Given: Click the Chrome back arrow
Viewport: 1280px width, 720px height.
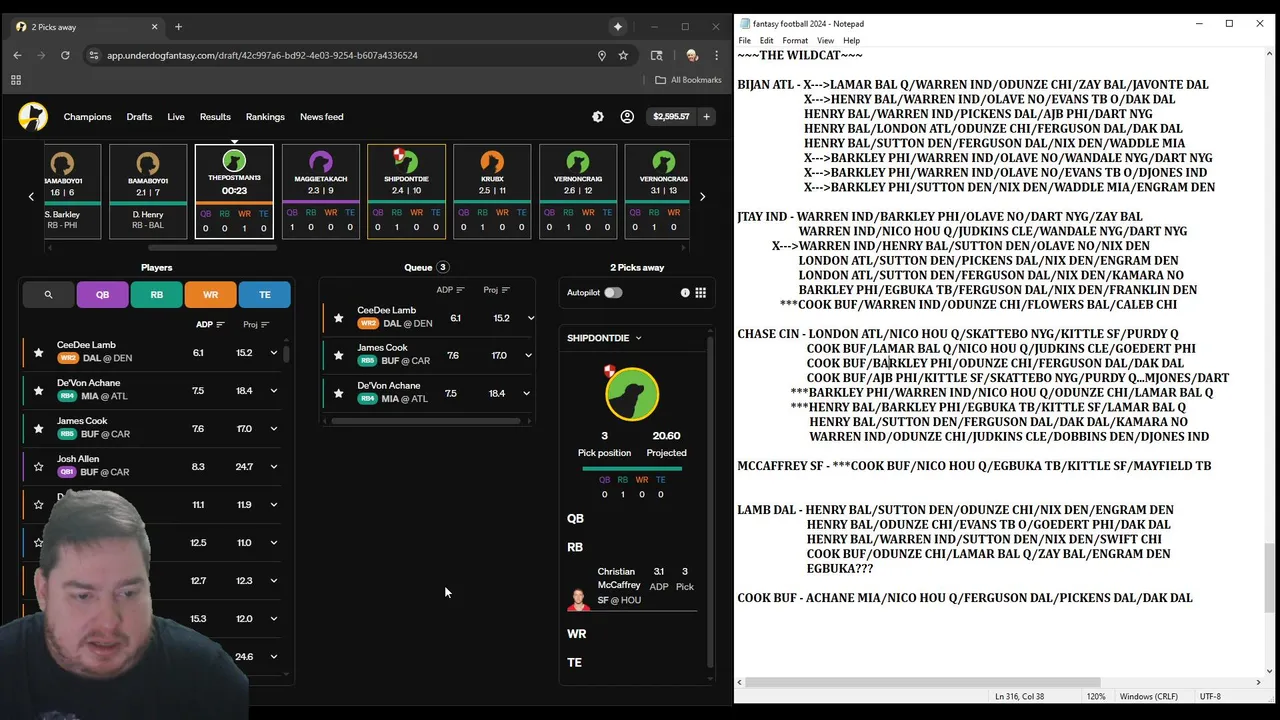Looking at the screenshot, I should 17,55.
